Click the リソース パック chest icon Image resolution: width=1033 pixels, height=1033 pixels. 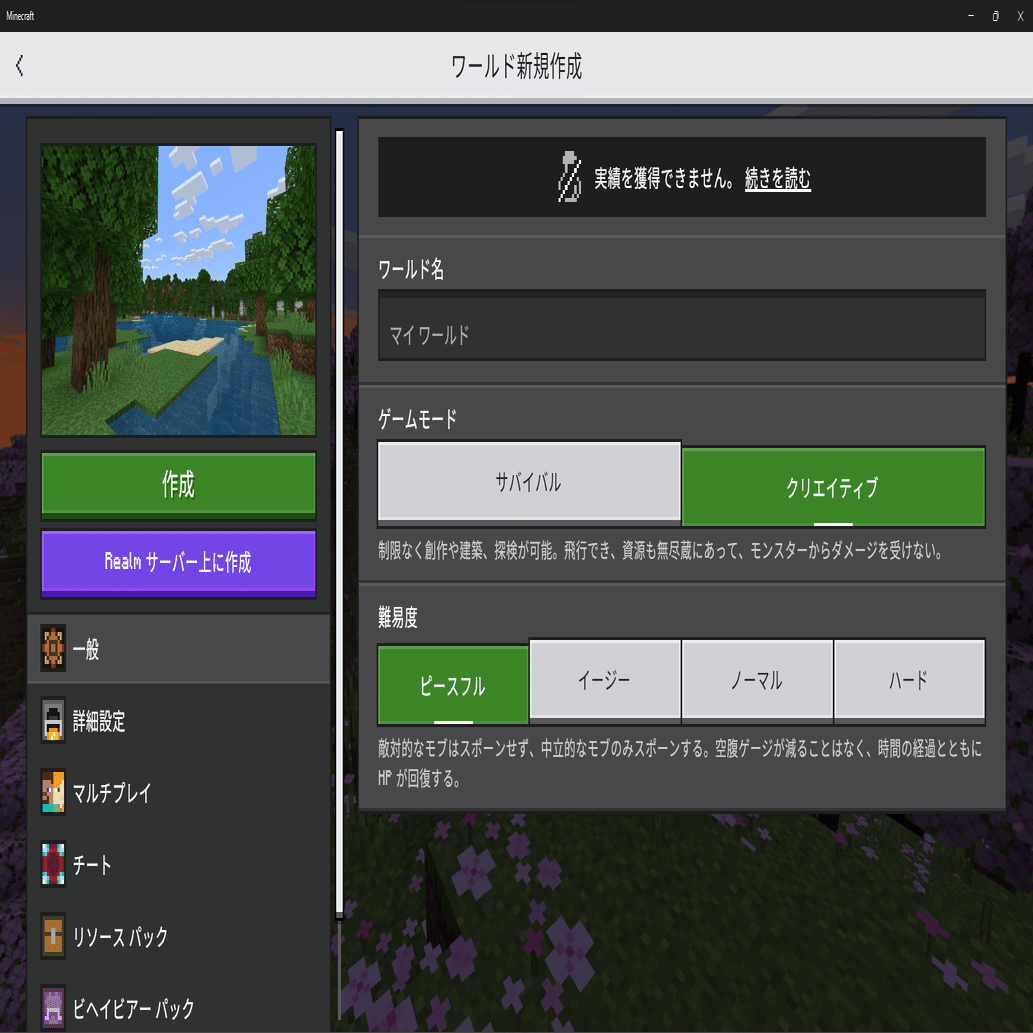click(x=53, y=935)
